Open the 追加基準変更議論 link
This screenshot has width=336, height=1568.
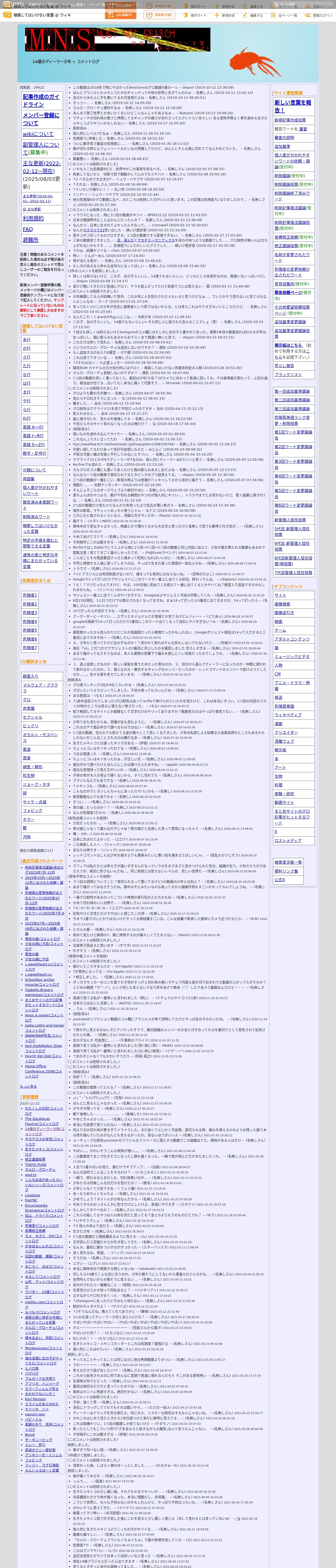pyautogui.click(x=290, y=322)
